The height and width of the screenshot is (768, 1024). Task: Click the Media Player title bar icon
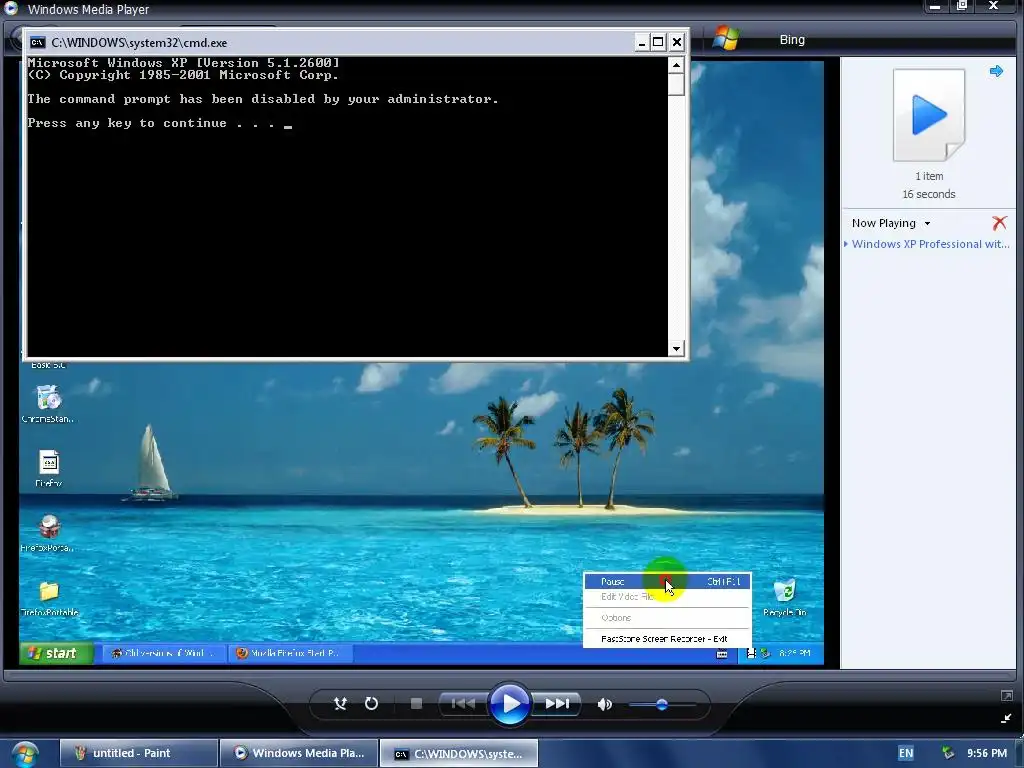tap(10, 9)
